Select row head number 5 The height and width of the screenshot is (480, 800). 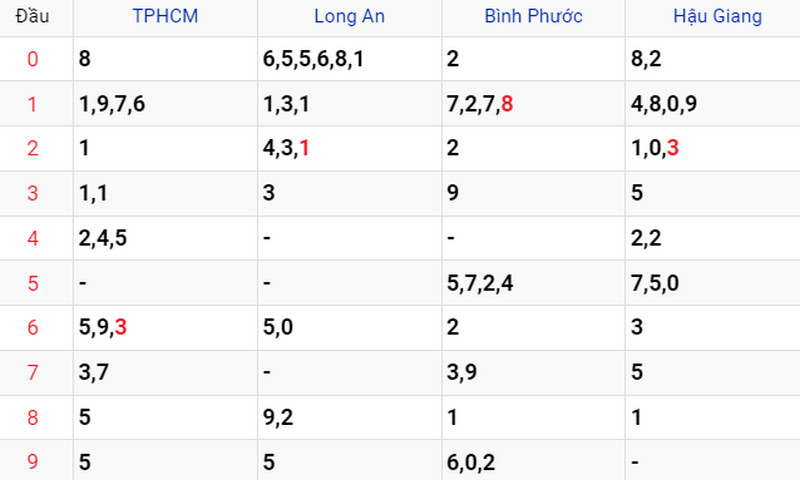(33, 283)
